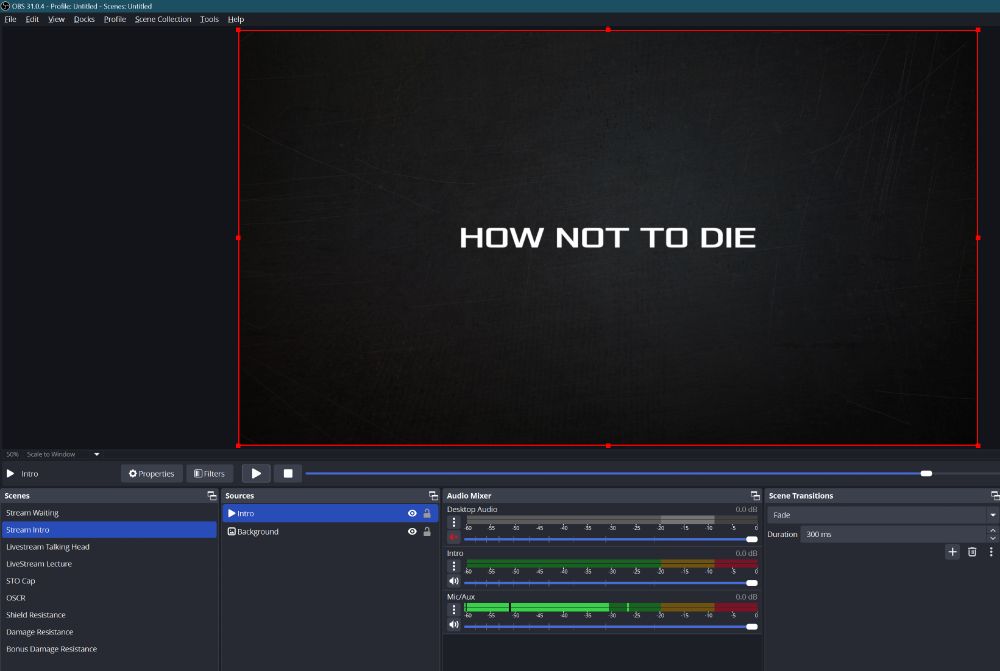Screen dimensions: 1000x671
Task: Adjust the Mic/Aux volume slider
Action: [x=611, y=626]
